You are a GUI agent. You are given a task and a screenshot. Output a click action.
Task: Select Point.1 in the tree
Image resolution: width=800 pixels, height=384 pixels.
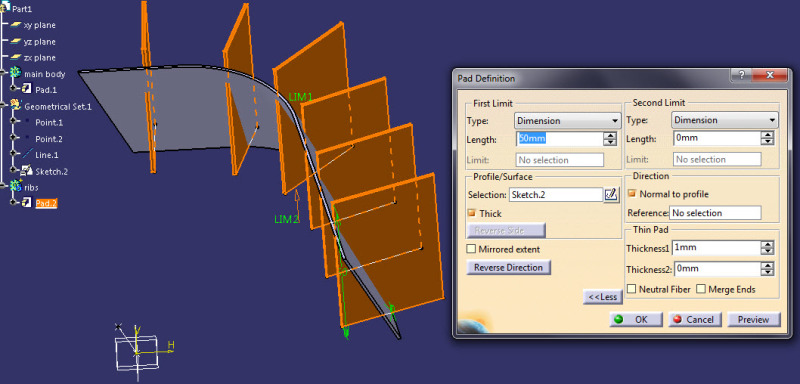[49, 122]
